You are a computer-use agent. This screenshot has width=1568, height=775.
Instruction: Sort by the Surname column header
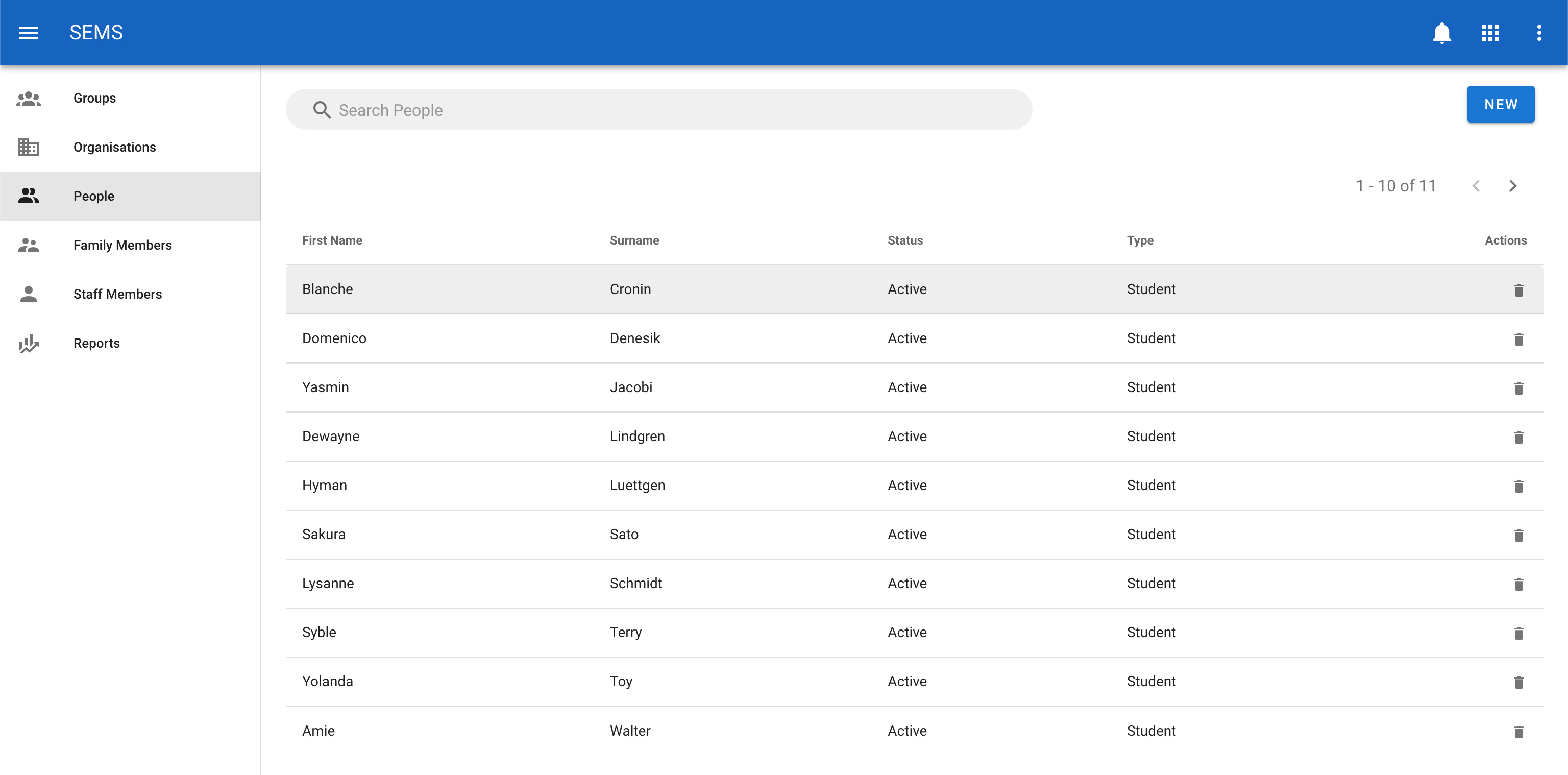633,240
